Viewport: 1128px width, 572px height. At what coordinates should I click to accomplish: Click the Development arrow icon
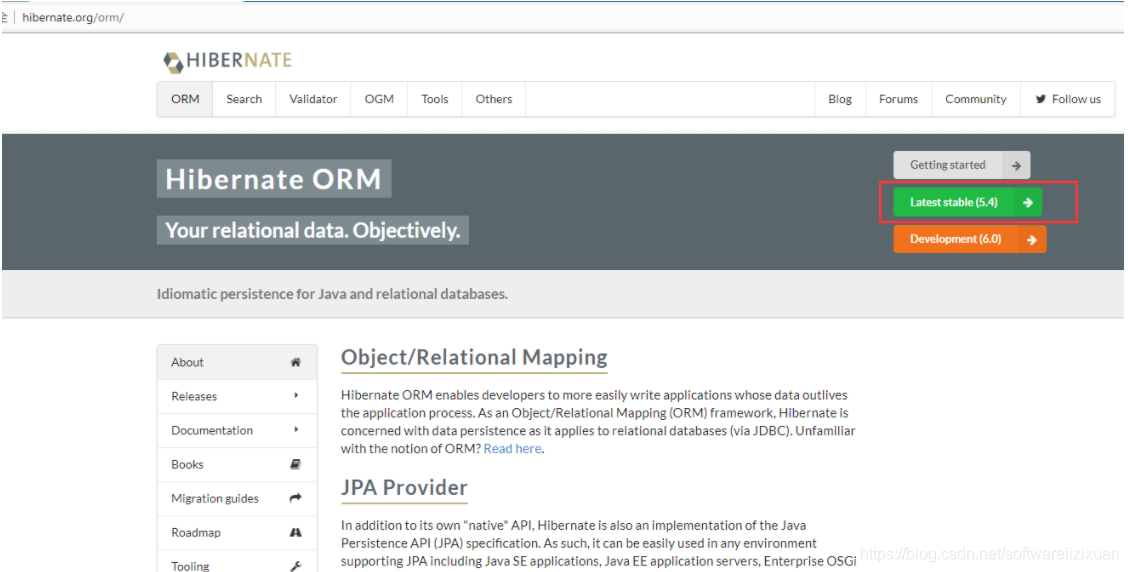[1032, 240]
